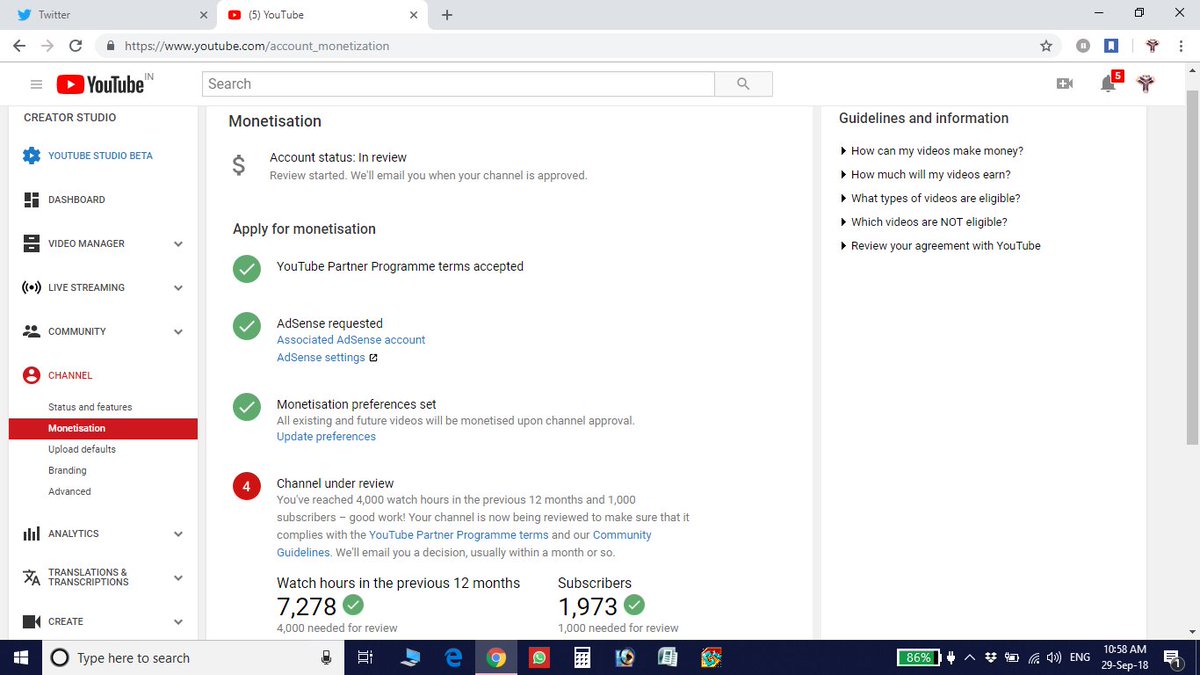
Task: Open Calculator from taskbar
Action: tap(581, 657)
